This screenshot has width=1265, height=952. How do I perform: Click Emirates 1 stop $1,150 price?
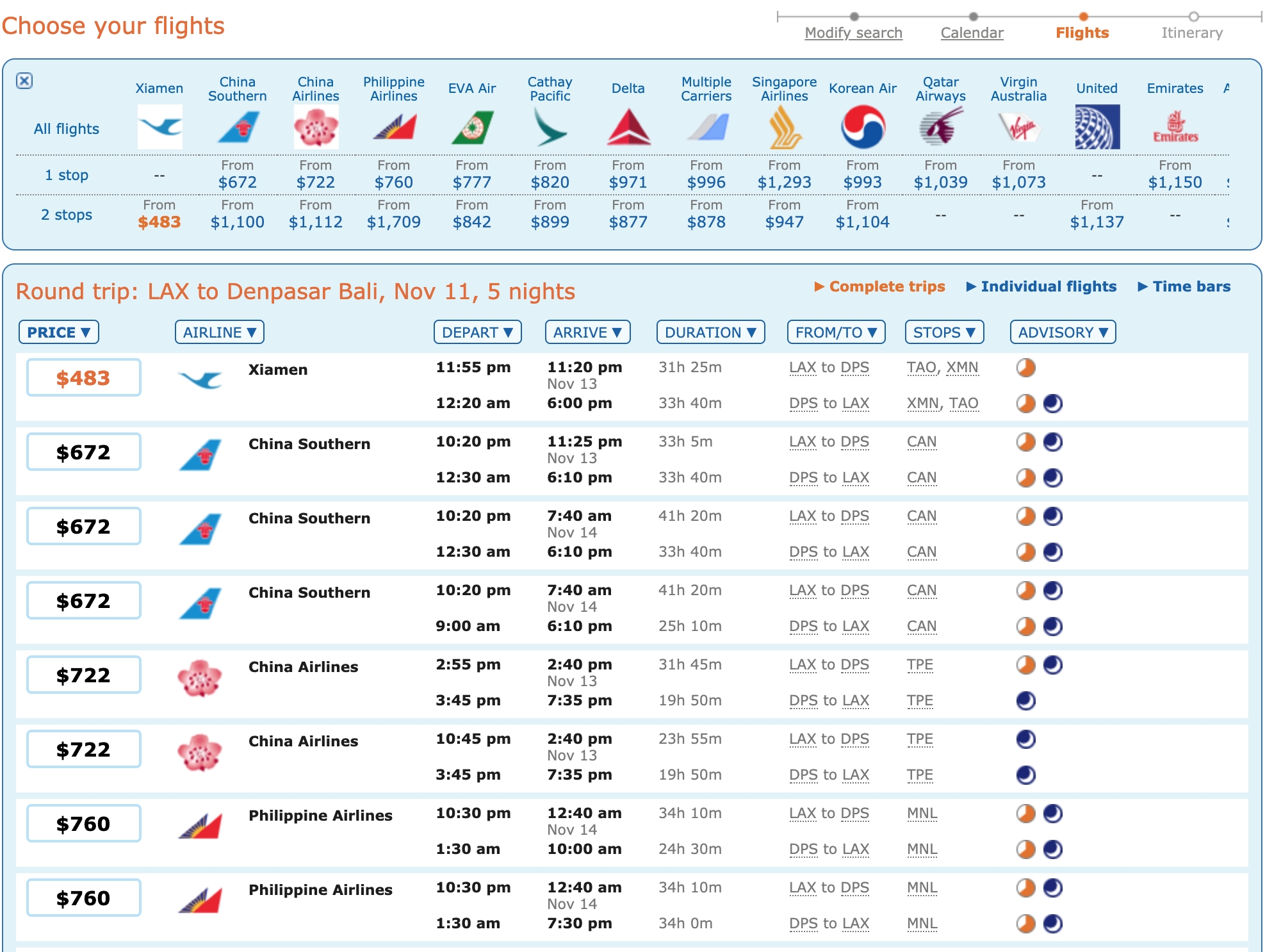1175,182
